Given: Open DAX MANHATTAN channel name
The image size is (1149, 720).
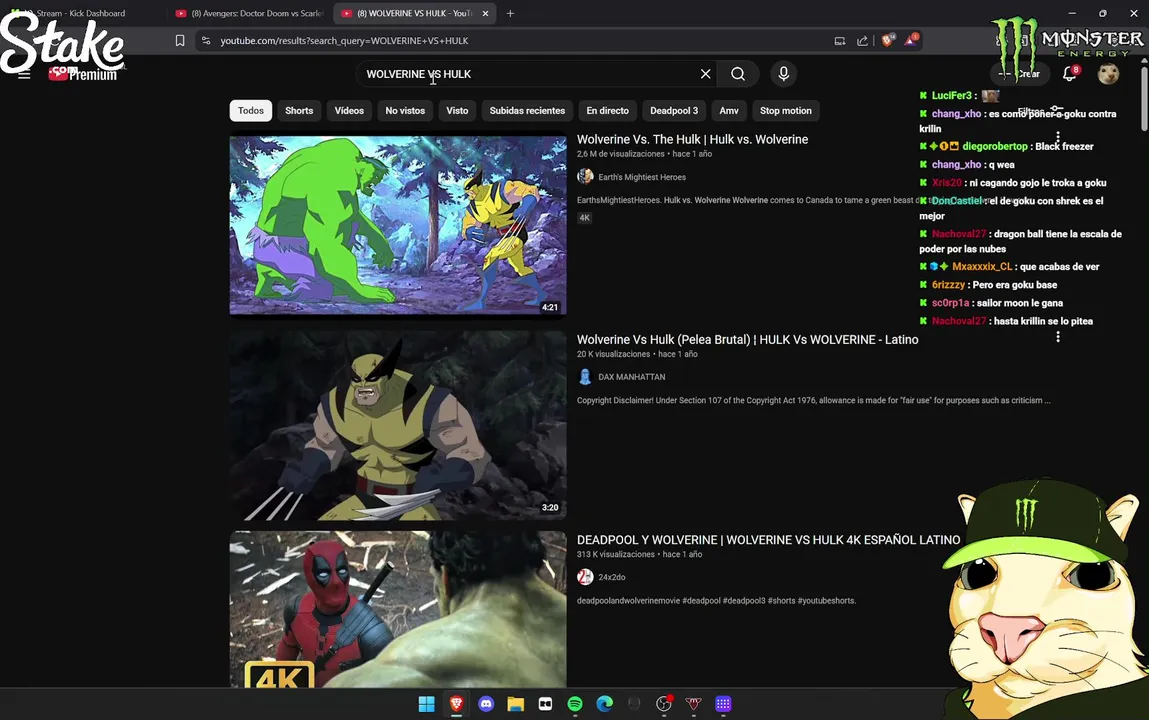Looking at the screenshot, I should (x=632, y=377).
